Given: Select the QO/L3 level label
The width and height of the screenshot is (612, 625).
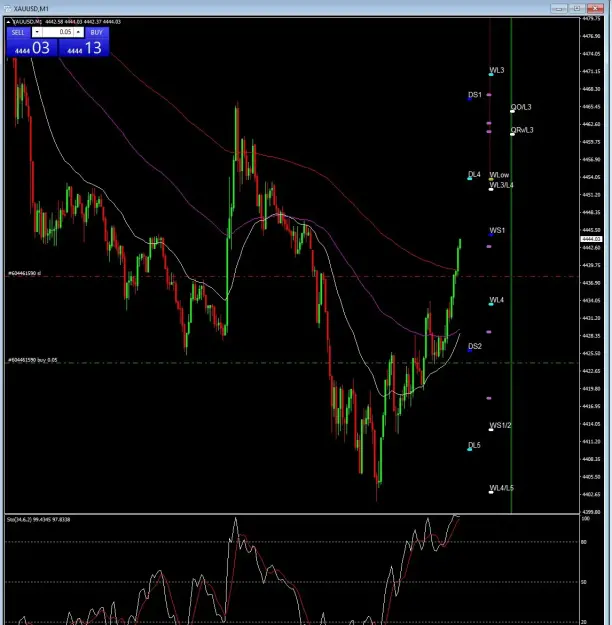Looking at the screenshot, I should pyautogui.click(x=521, y=107).
